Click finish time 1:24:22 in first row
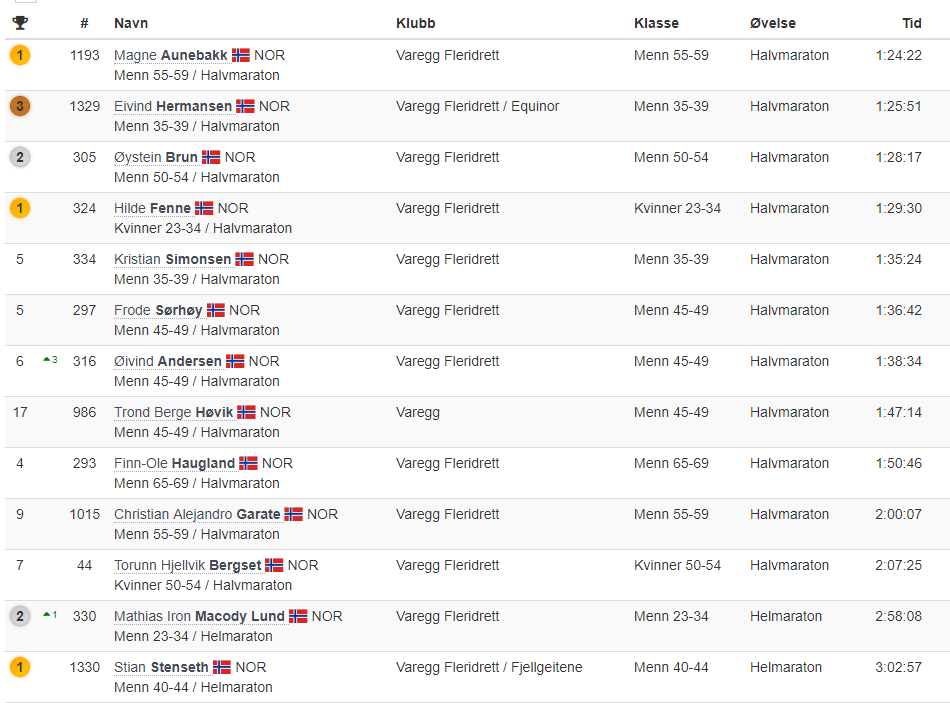Viewport: 950px width, 703px height. tap(898, 55)
